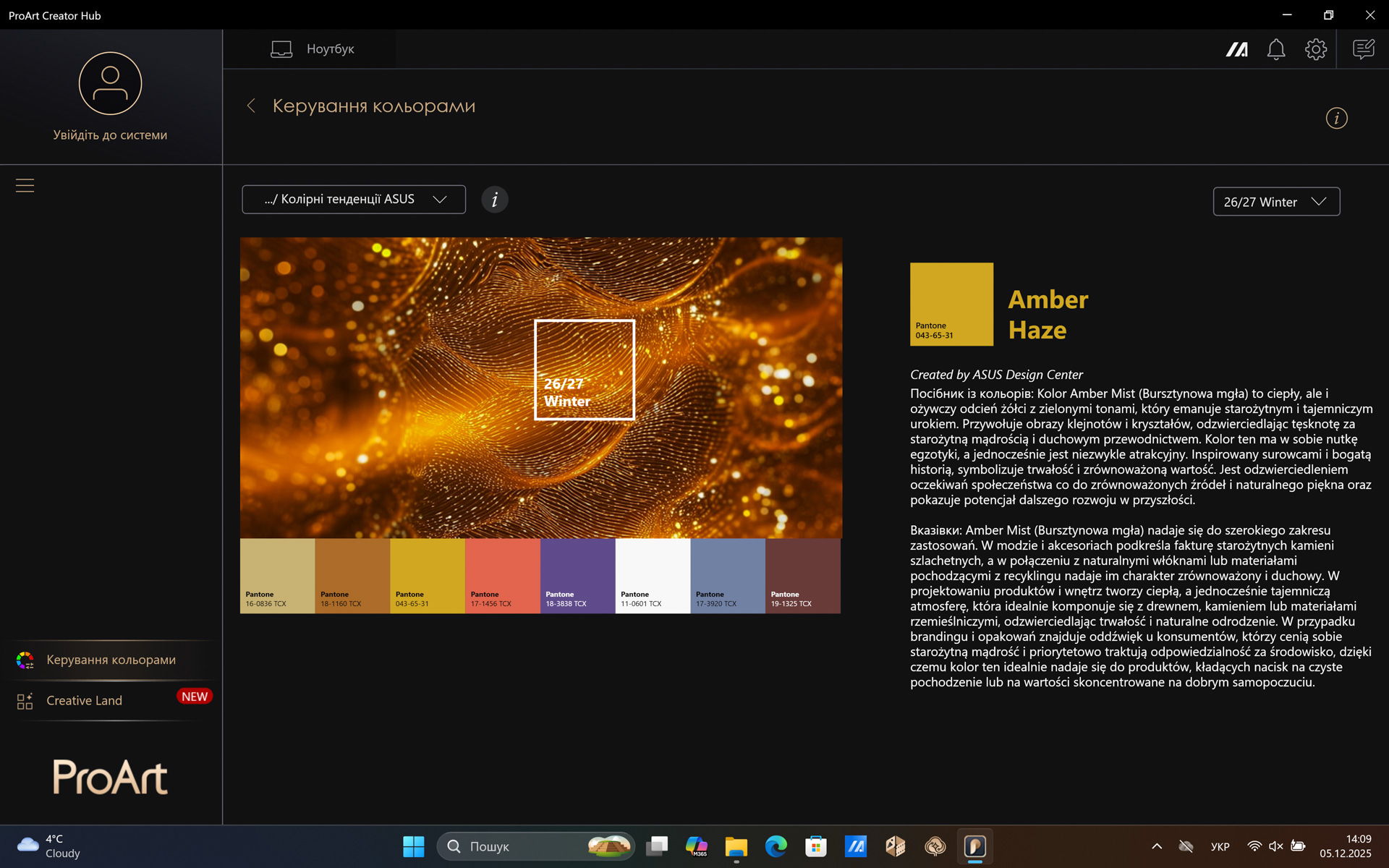Expand the Колірні тенденції ASUS dropdown
This screenshot has height=868, width=1389.
coord(354,200)
